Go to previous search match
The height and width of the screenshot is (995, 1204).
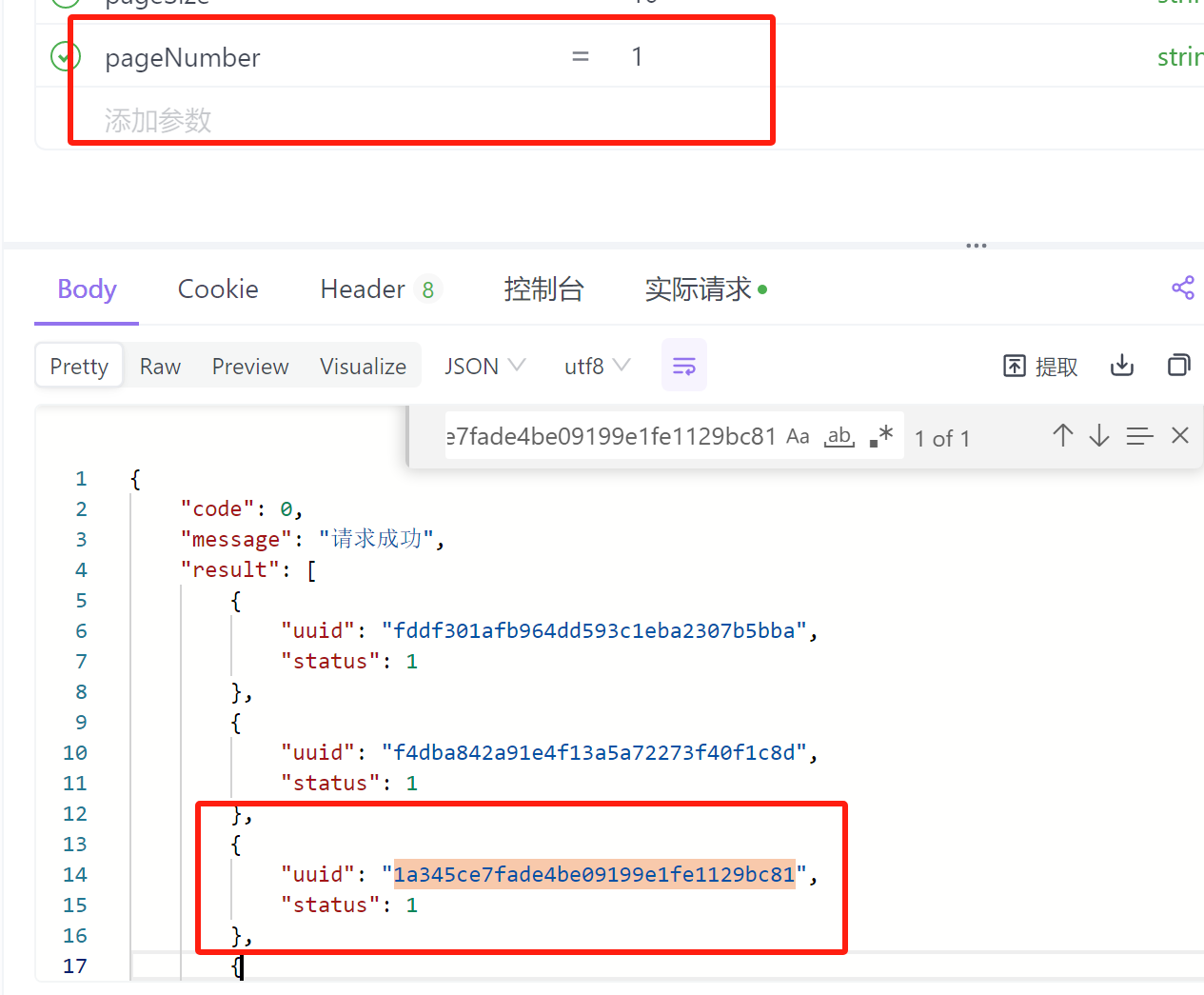pos(1063,436)
